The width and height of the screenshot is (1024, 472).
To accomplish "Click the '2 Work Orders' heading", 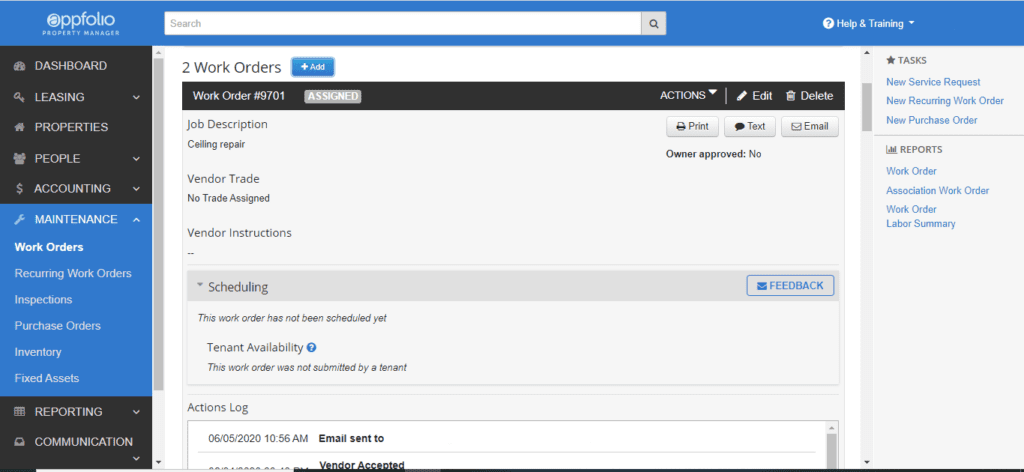I will click(x=232, y=67).
